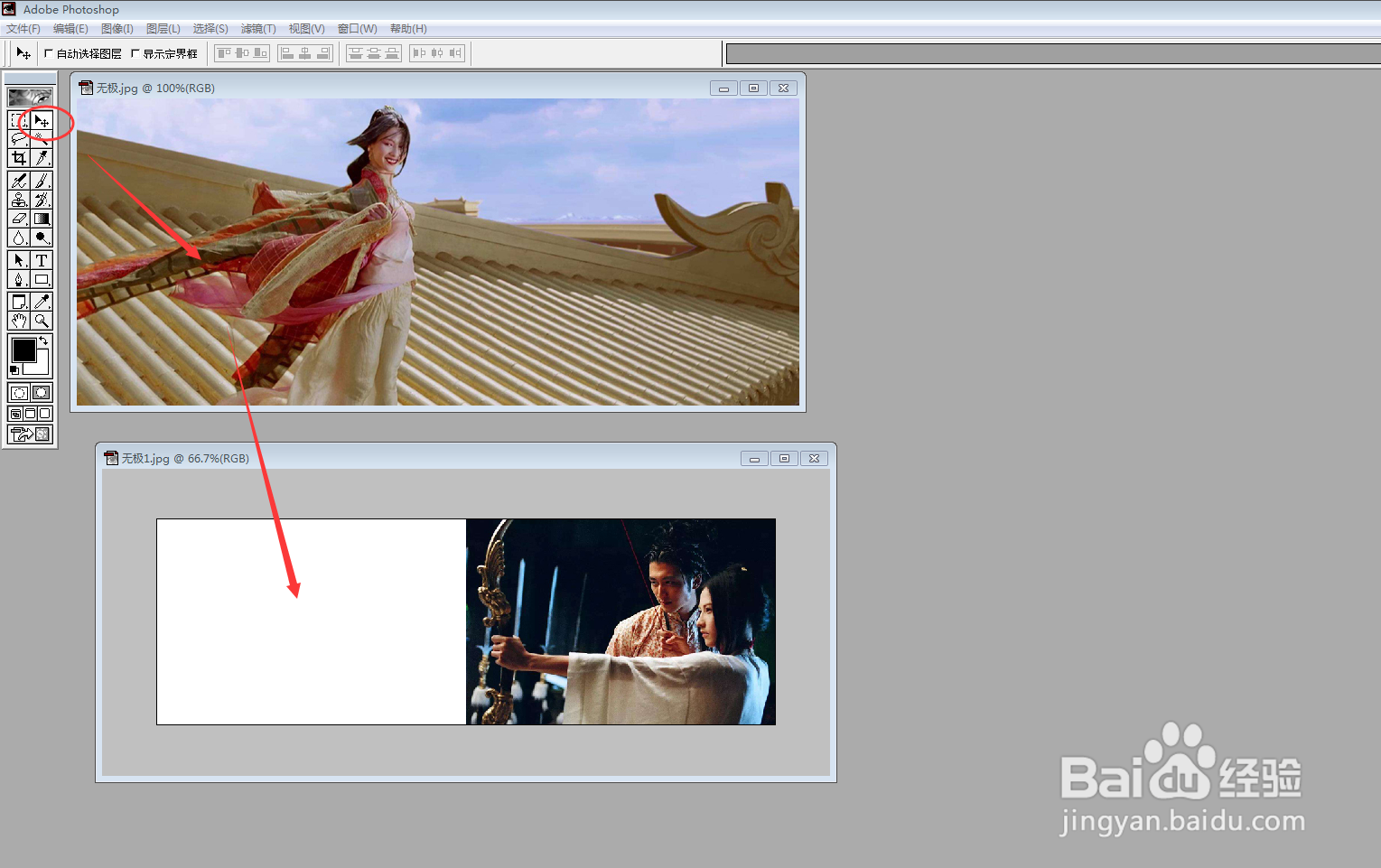Switch to Standard Screen mode

click(16, 414)
